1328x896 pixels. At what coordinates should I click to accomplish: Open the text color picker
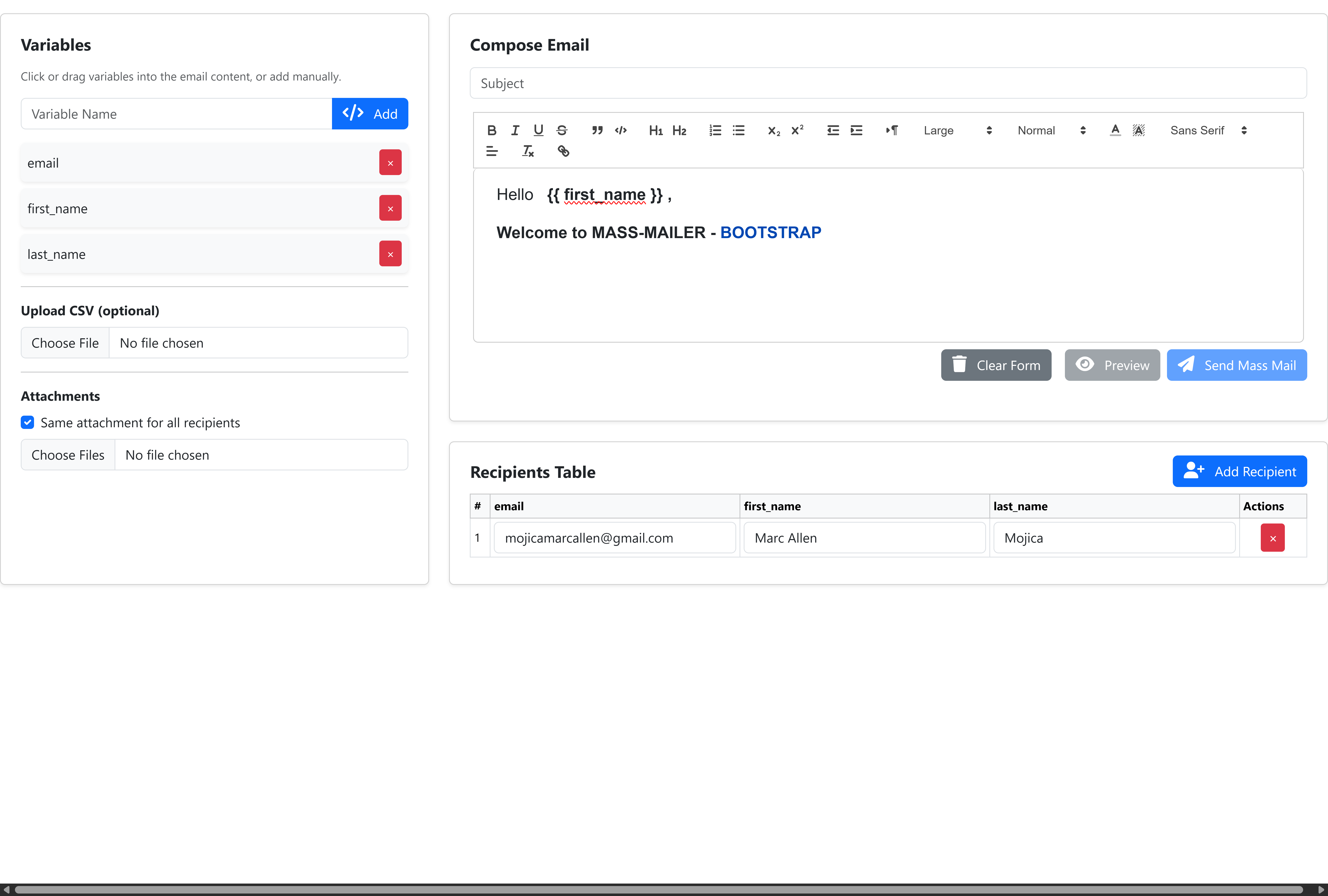(x=1114, y=130)
